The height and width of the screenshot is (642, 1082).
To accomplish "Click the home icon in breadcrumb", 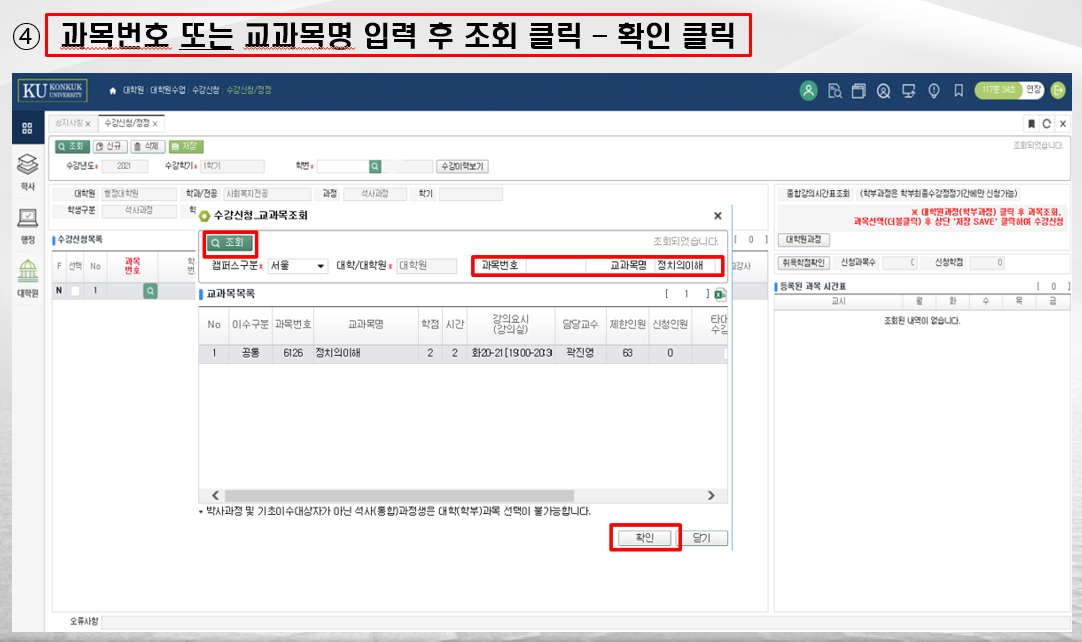I will pyautogui.click(x=113, y=90).
